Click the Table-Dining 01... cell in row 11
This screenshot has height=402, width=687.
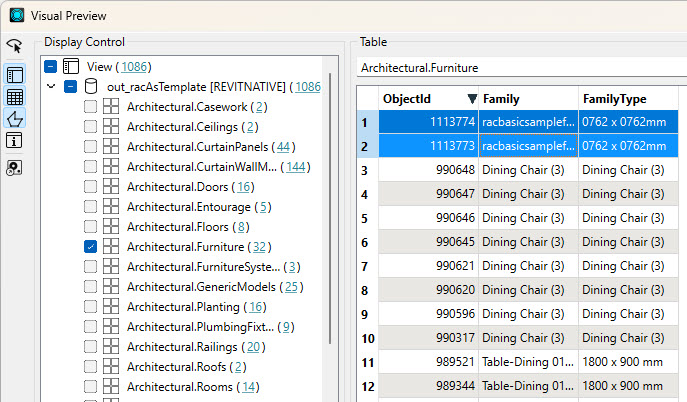pos(528,362)
